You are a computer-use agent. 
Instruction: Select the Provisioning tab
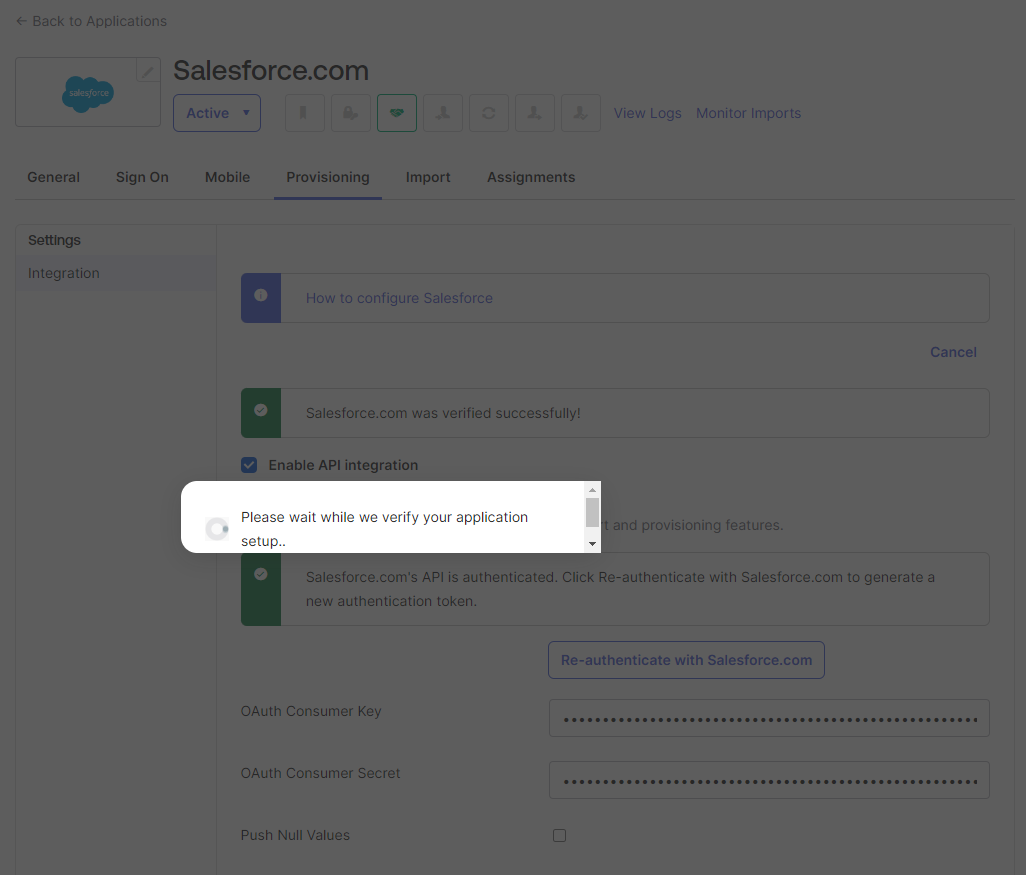coord(328,177)
